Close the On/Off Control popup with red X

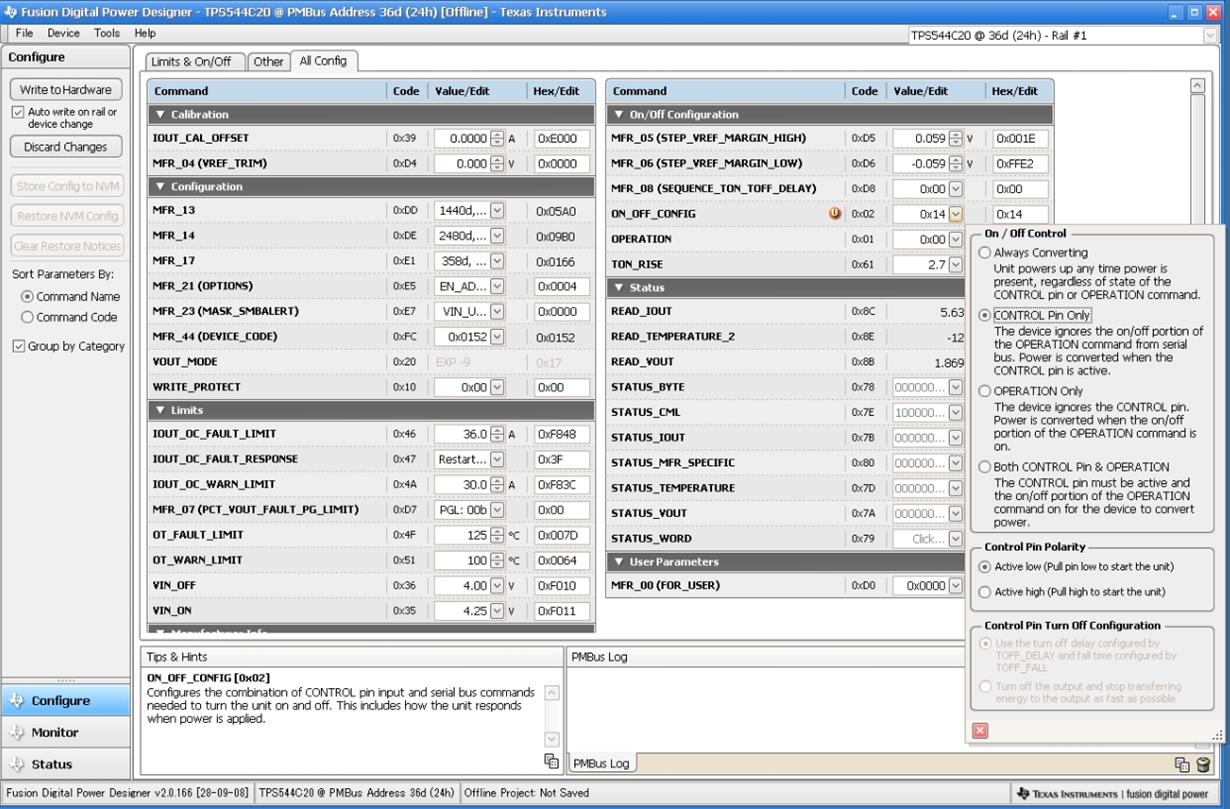(980, 731)
